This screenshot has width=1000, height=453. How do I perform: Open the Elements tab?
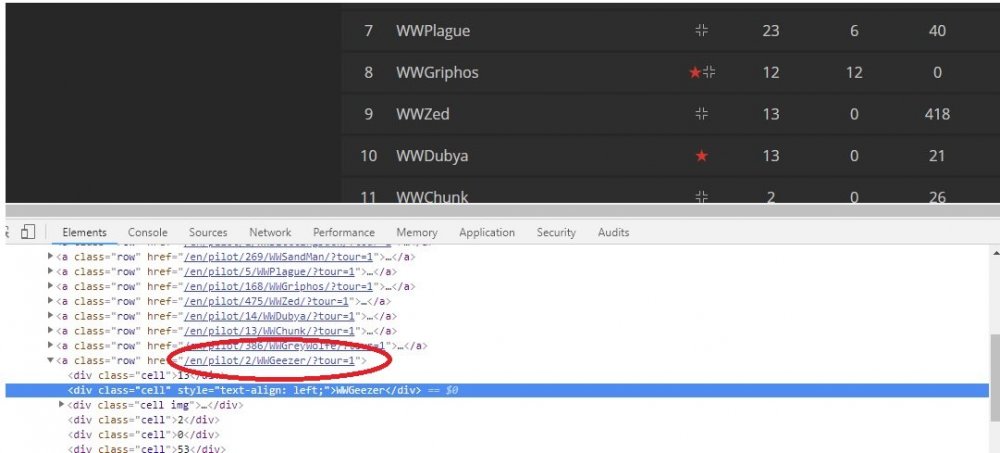point(84,233)
